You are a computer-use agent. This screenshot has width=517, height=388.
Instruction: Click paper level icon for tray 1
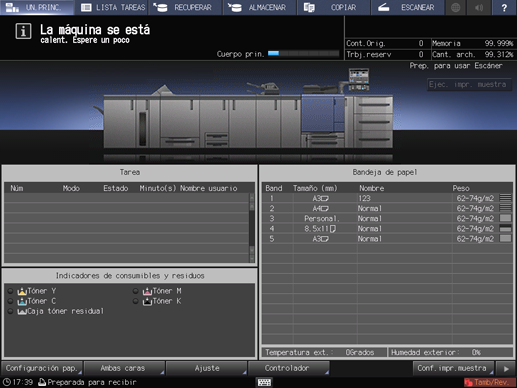(x=506, y=198)
